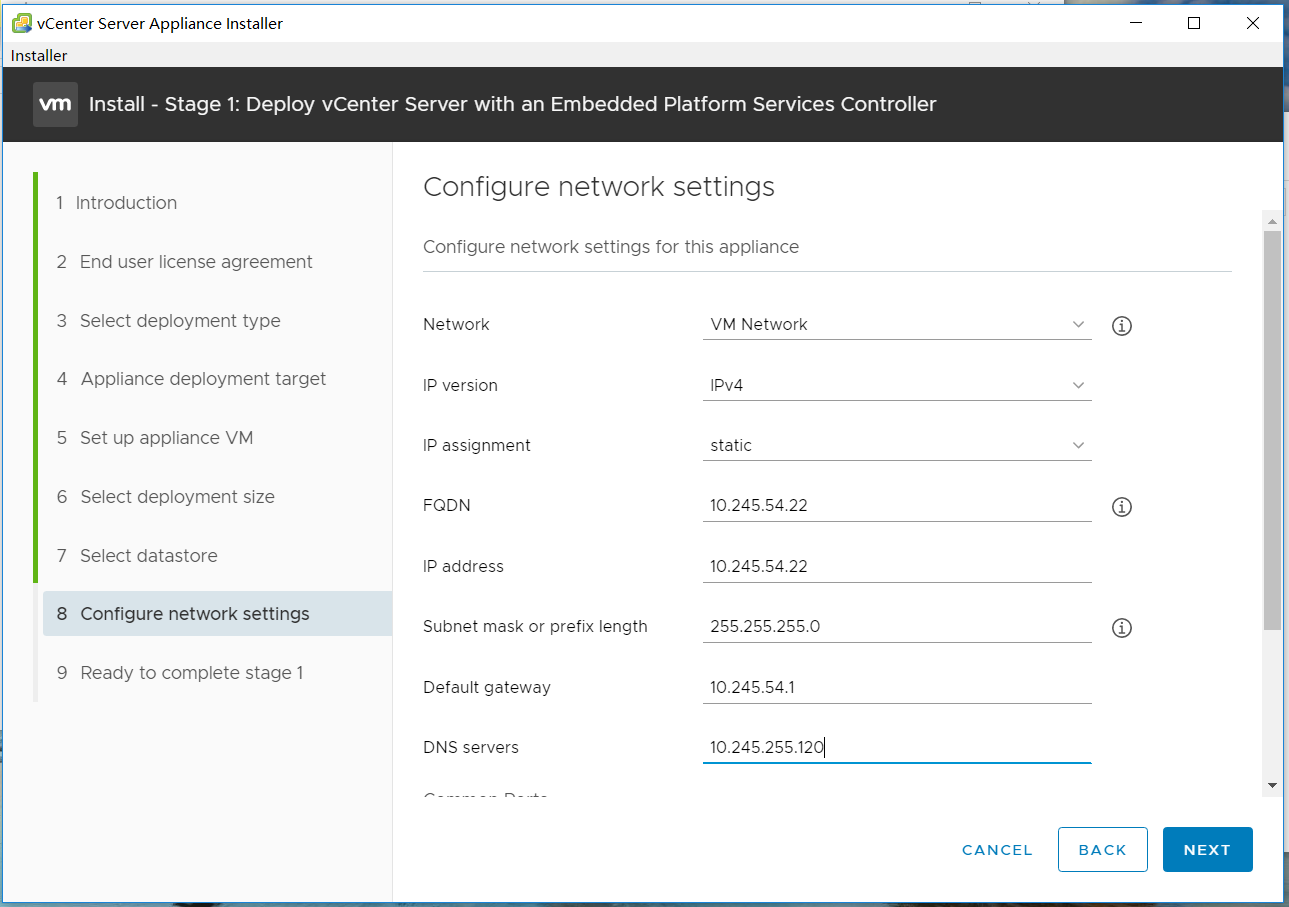Click the scrollbar up arrow

pyautogui.click(x=1272, y=221)
